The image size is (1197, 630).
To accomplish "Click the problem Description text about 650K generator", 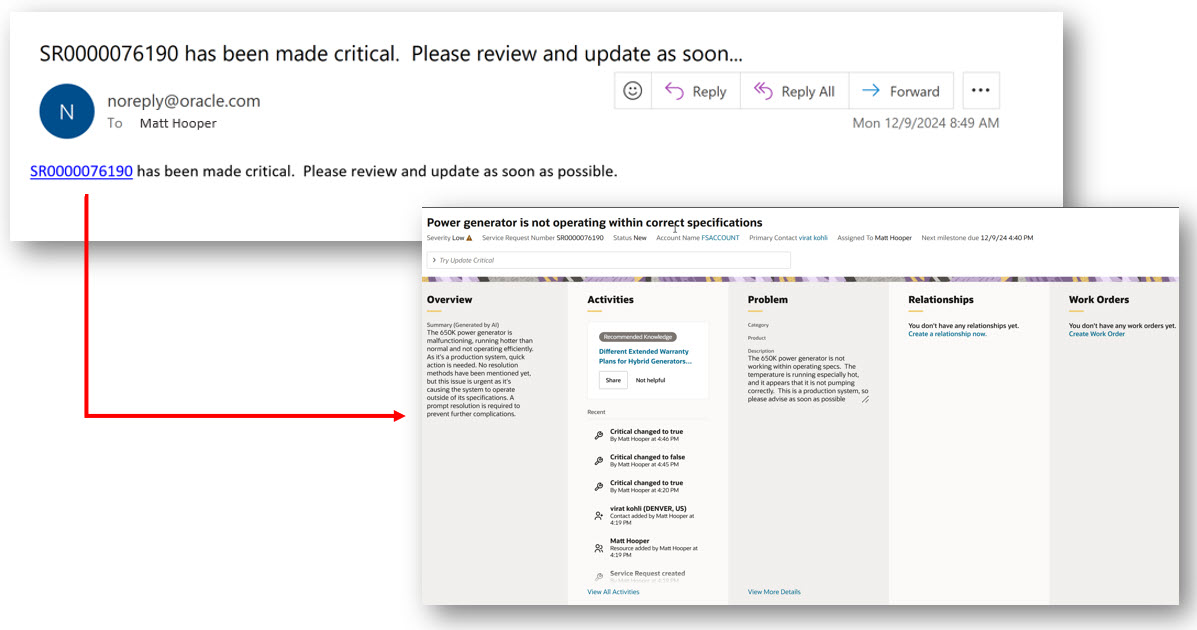I will [808, 379].
